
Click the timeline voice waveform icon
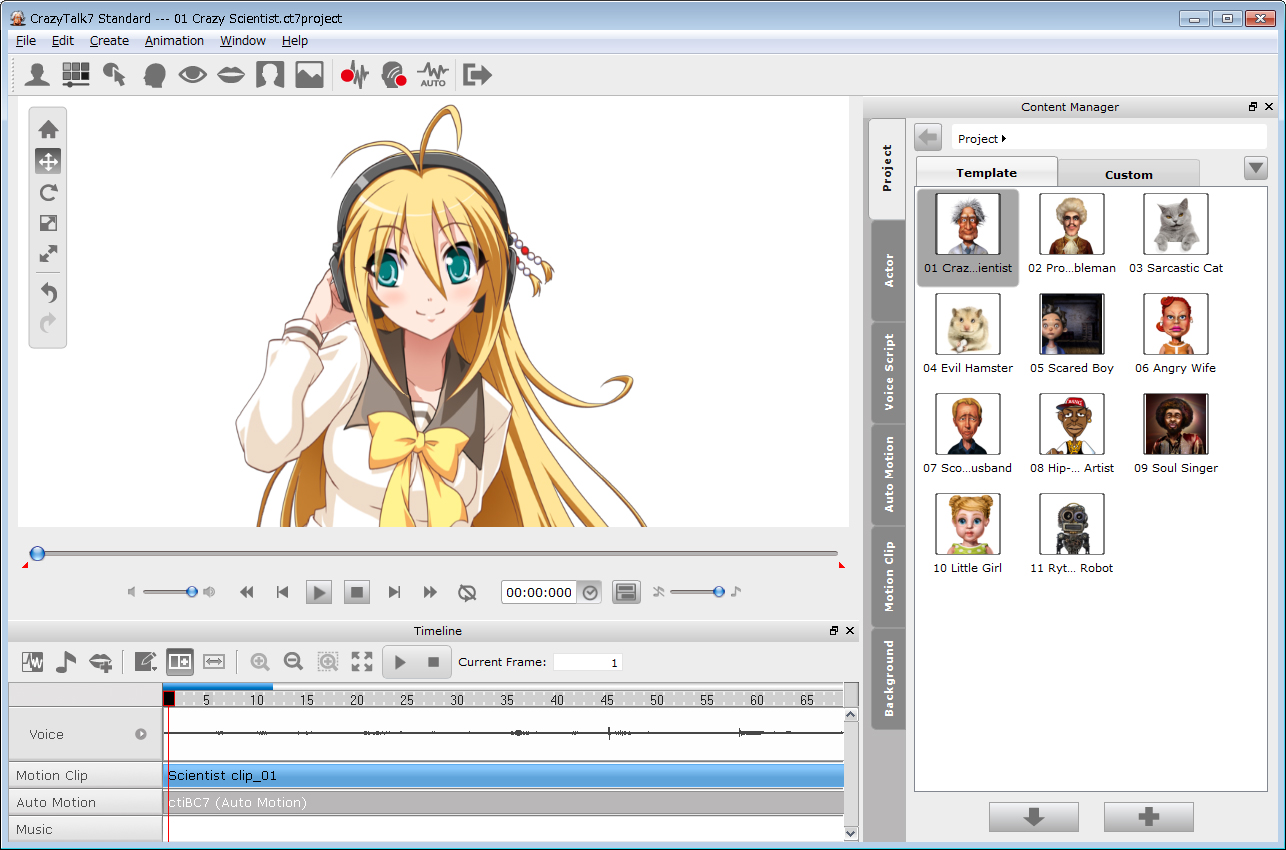(33, 662)
